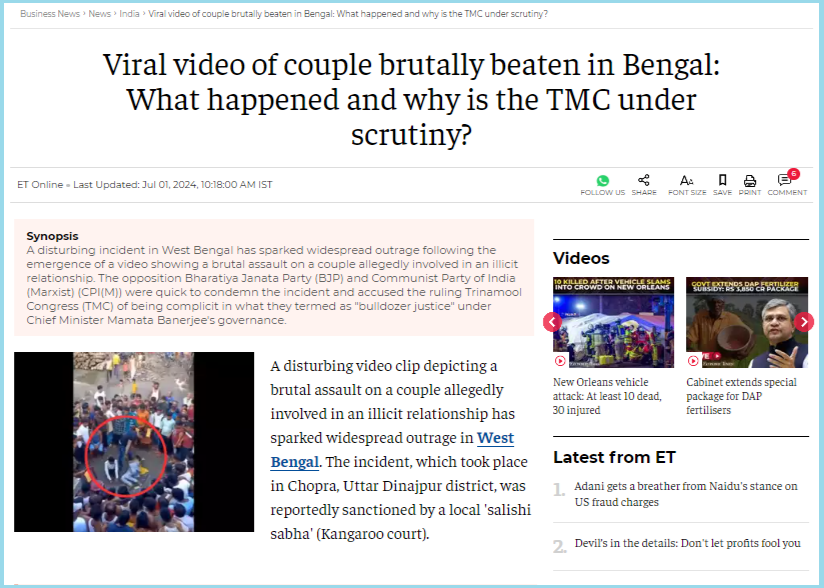Image resolution: width=824 pixels, height=588 pixels.
Task: Click the WhatsApp Follow Us icon
Action: [603, 181]
